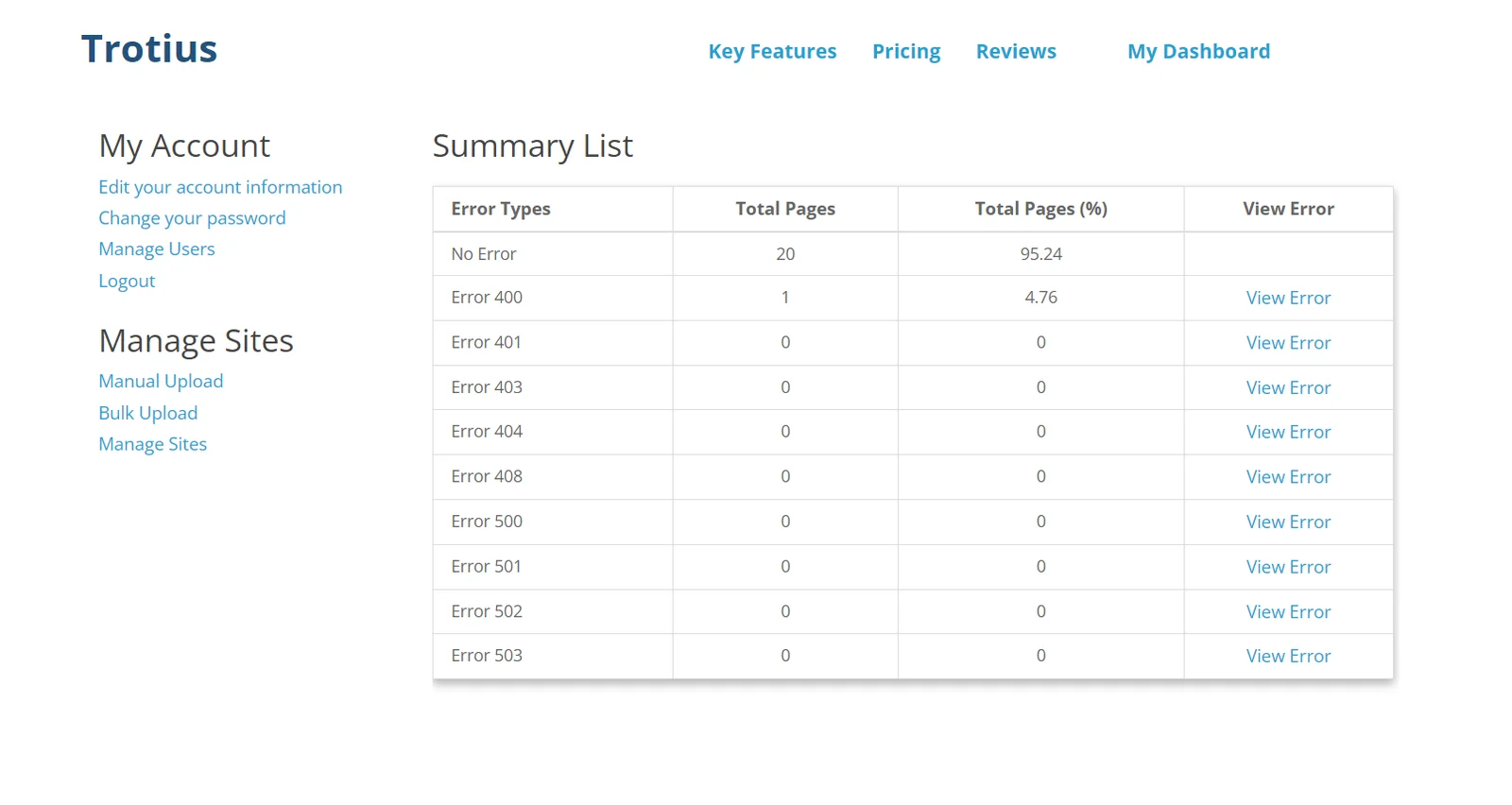
Task: View Error for the Error 500 row
Action: point(1287,522)
